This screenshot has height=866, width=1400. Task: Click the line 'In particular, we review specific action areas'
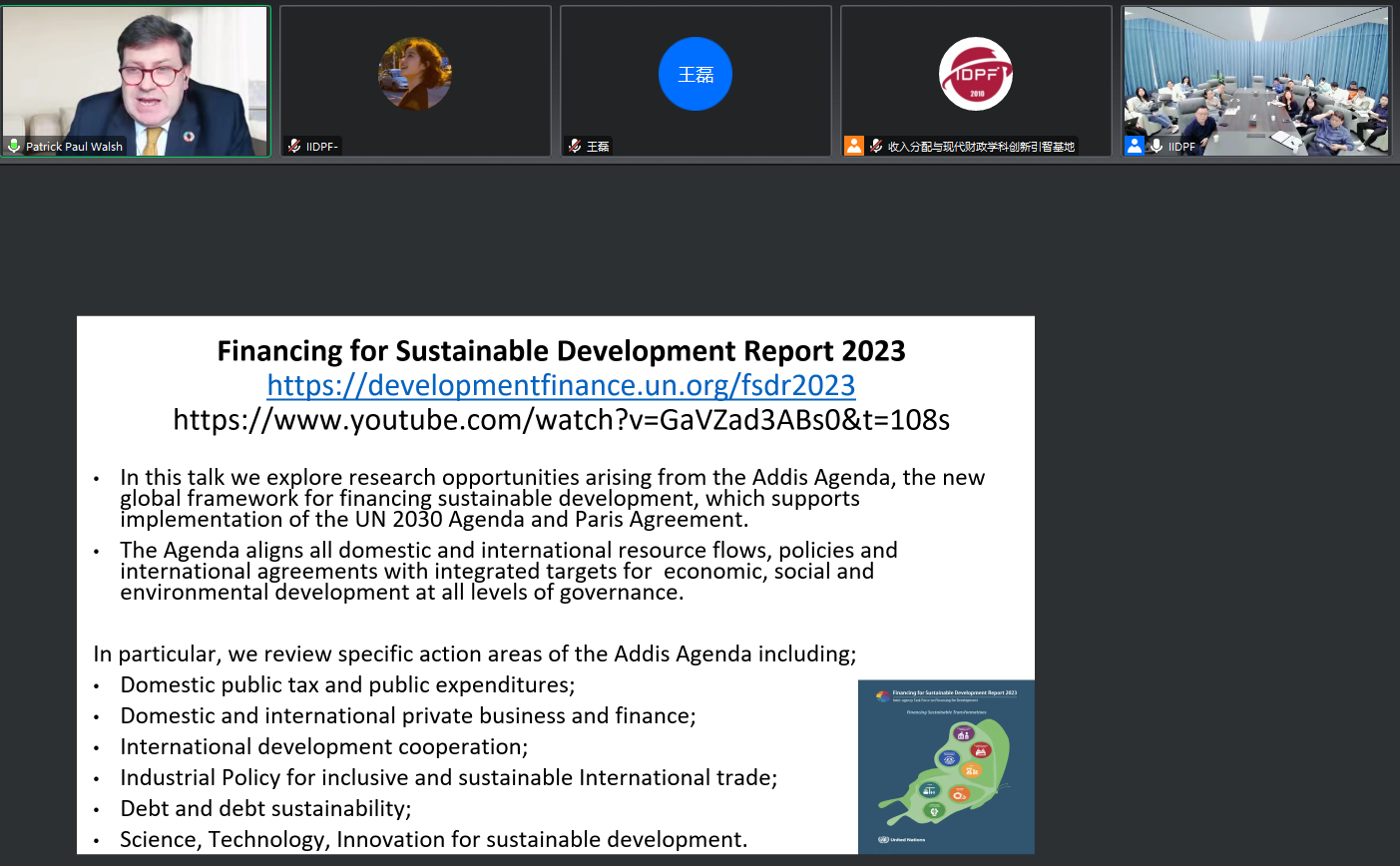475,654
